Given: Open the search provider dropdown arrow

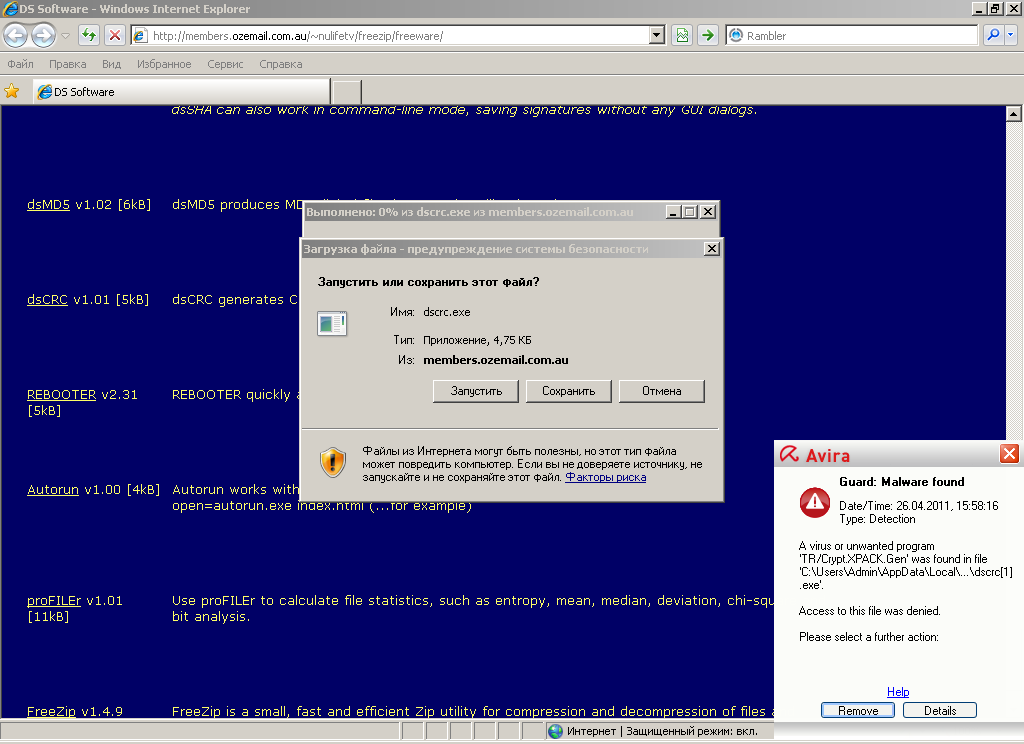Looking at the screenshot, I should (x=1011, y=35).
